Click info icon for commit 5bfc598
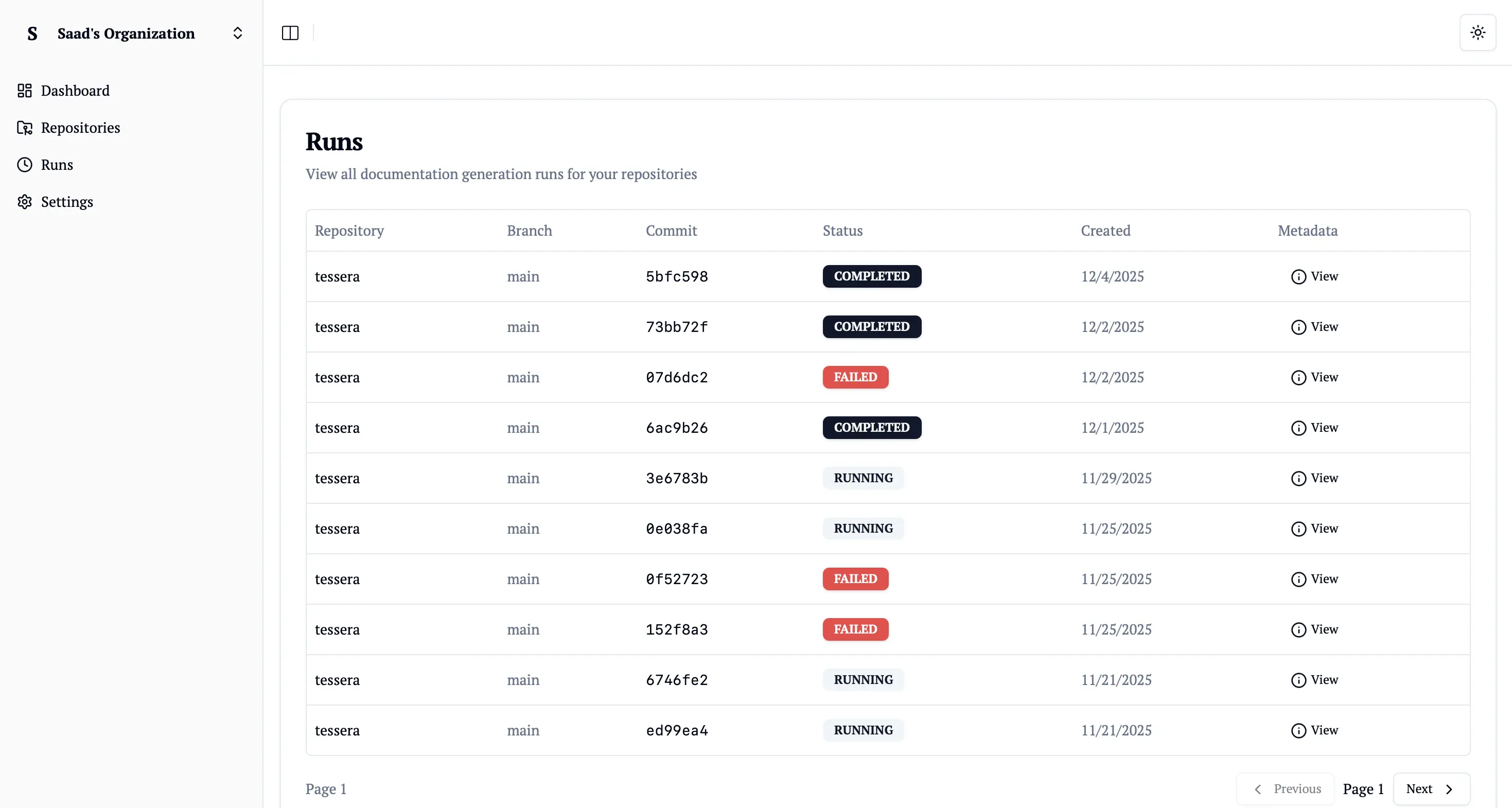1512x808 pixels. coord(1298,276)
